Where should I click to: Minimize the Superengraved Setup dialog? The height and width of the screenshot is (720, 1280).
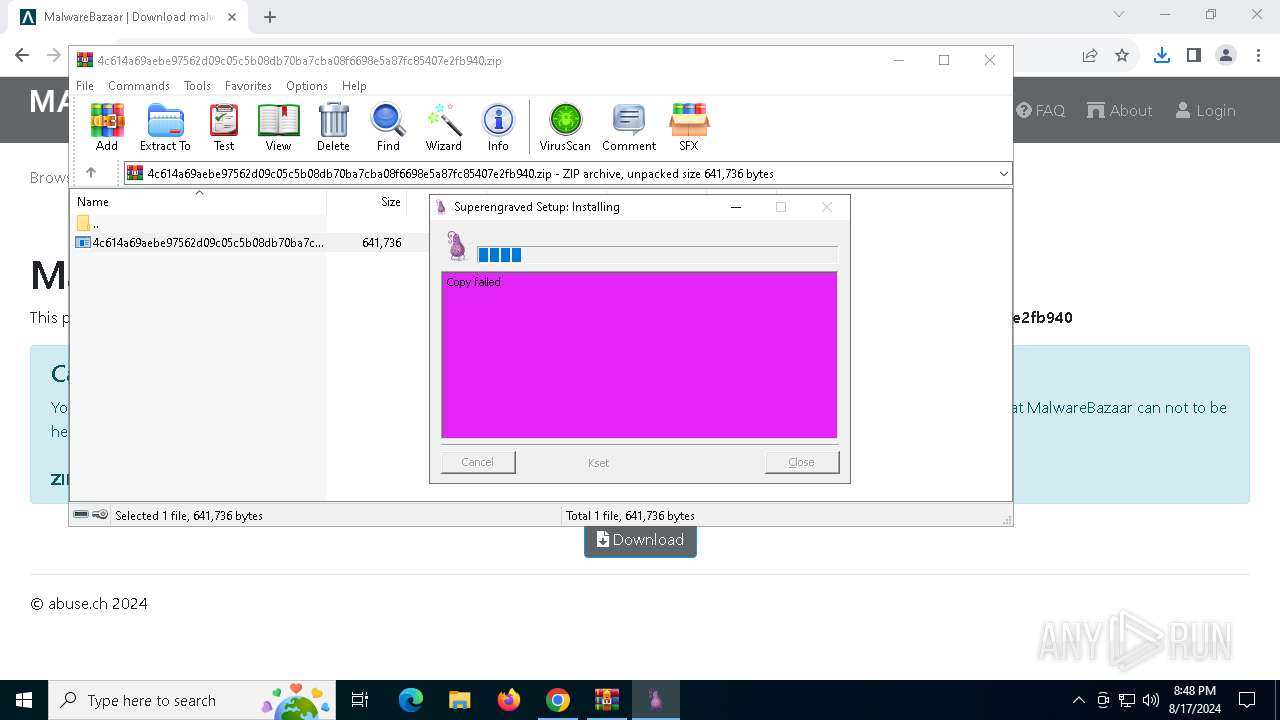coord(736,207)
